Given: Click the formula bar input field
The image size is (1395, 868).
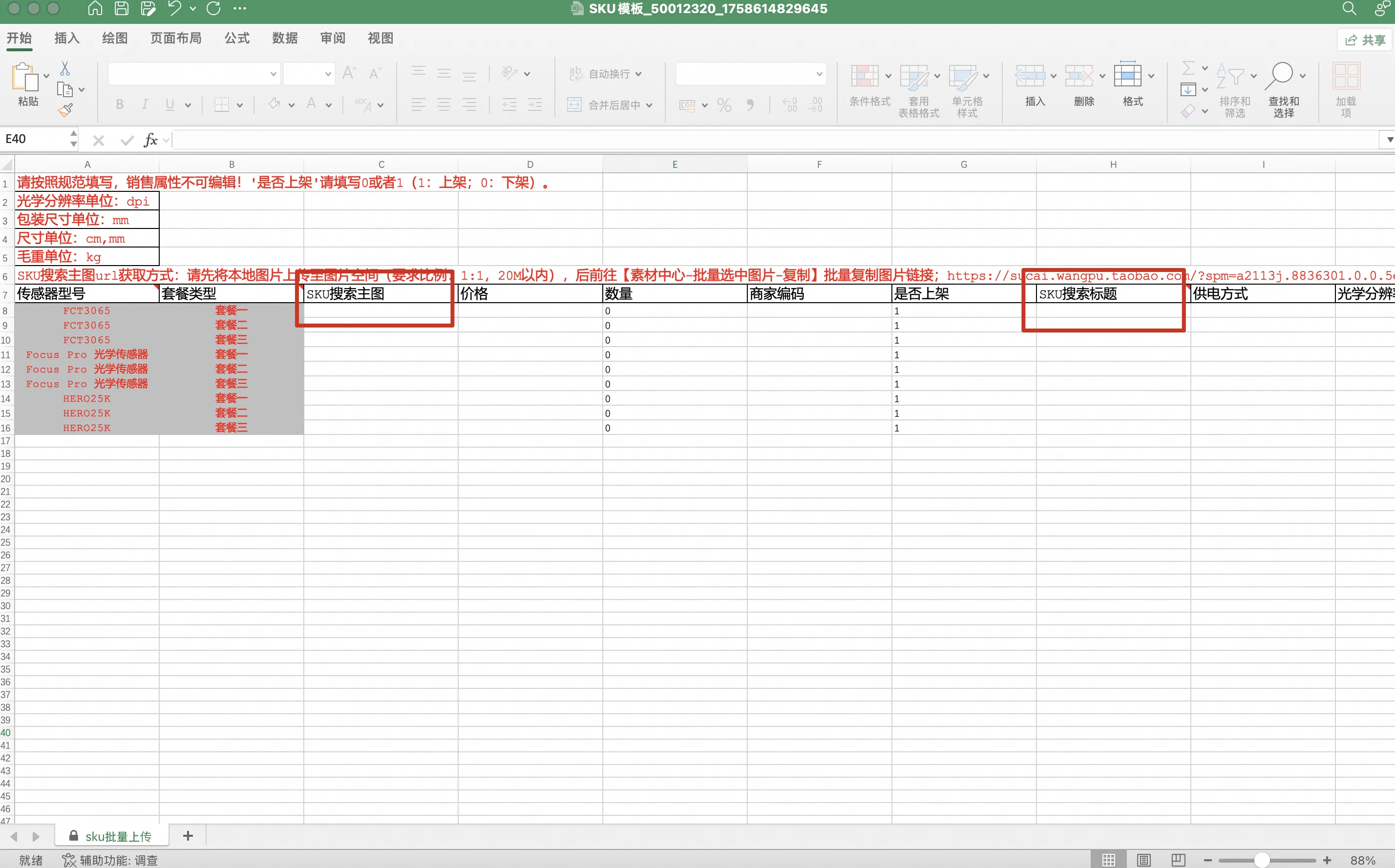Looking at the screenshot, I should 775,140.
